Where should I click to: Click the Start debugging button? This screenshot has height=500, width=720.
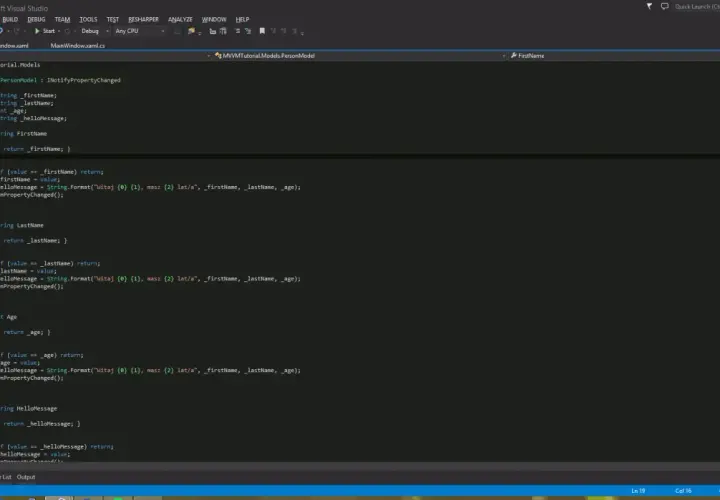[x=45, y=31]
